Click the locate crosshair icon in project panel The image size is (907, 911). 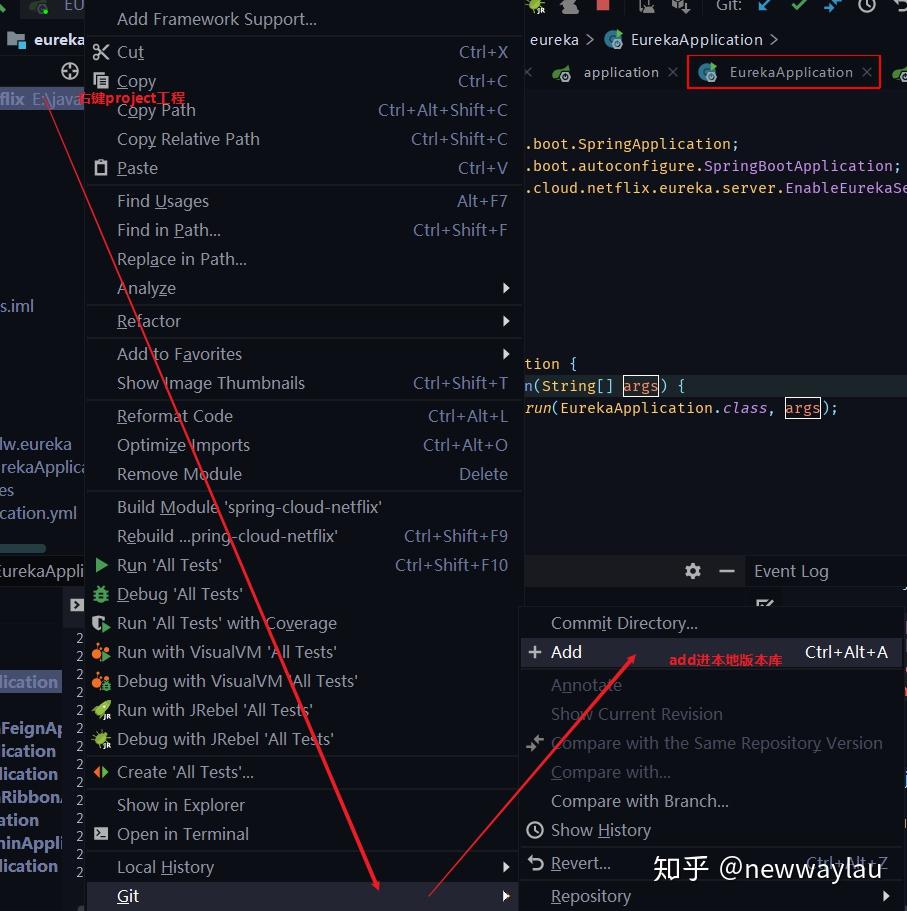[70, 71]
